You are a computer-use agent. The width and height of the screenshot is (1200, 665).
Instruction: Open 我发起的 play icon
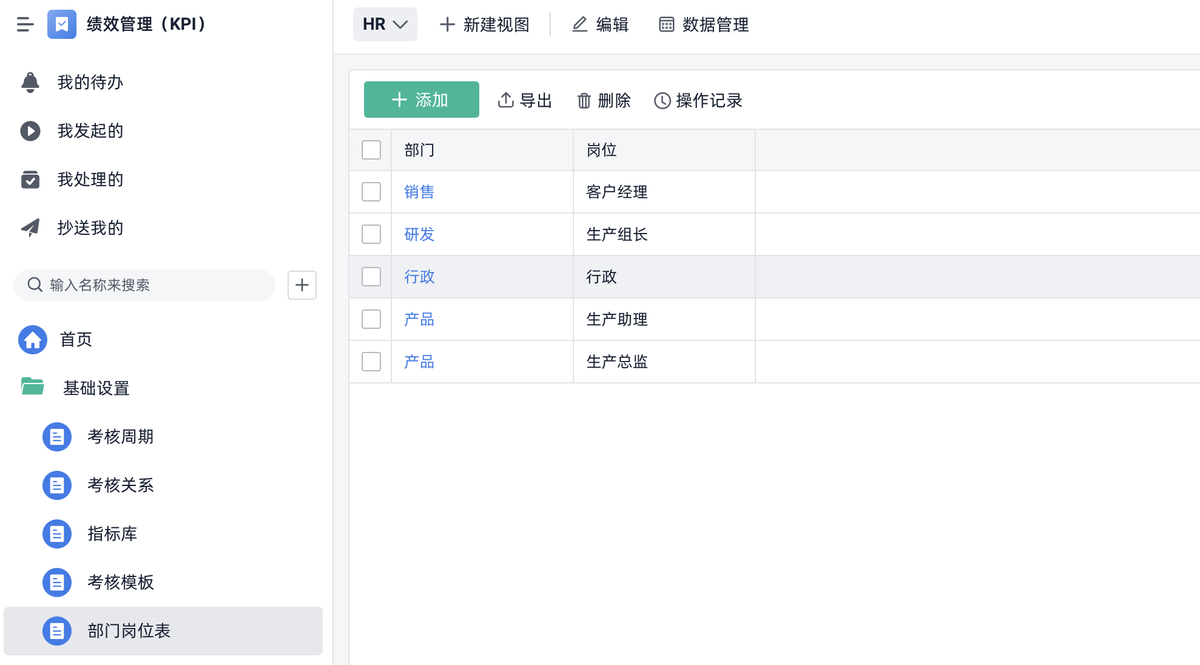click(31, 131)
